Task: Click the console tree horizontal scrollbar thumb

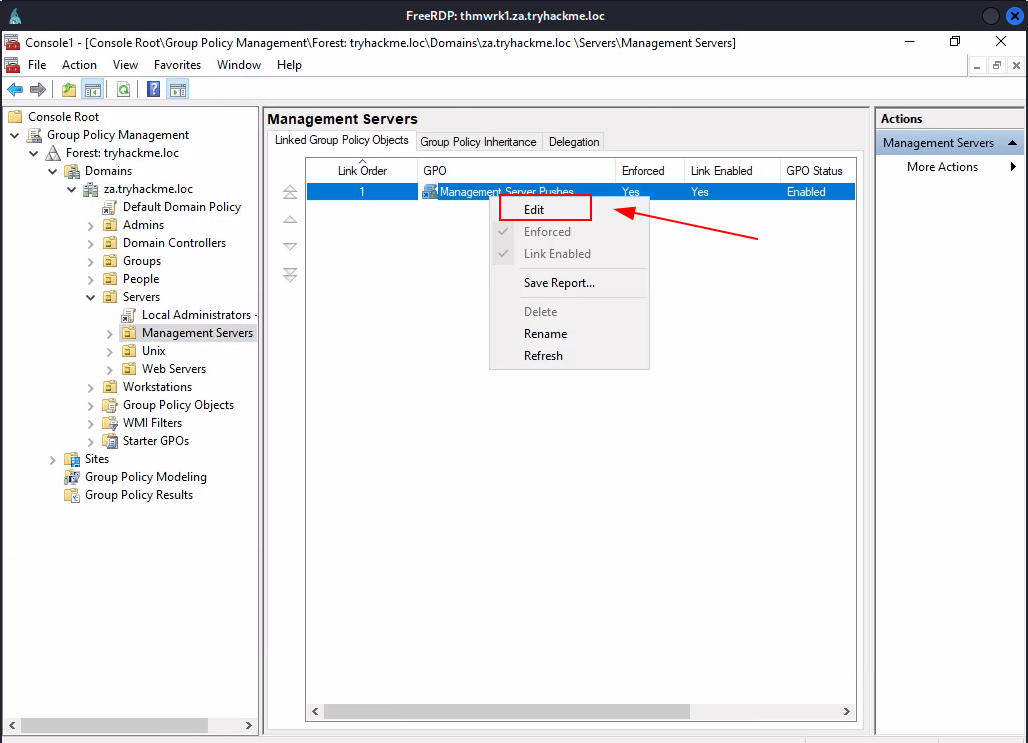Action: (x=115, y=725)
